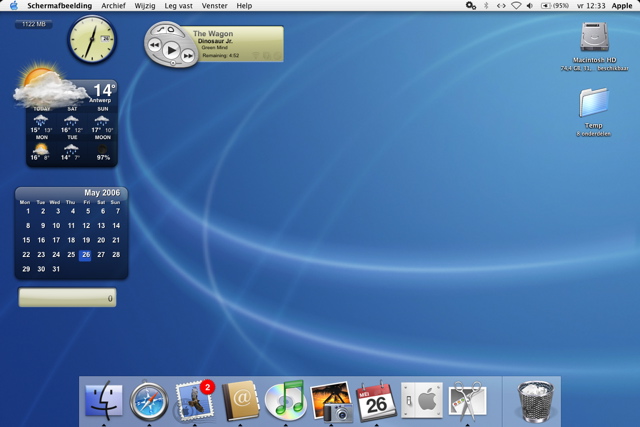Screen dimensions: 640x427
Task: Select May 26 in calendar widget
Action: 86,255
